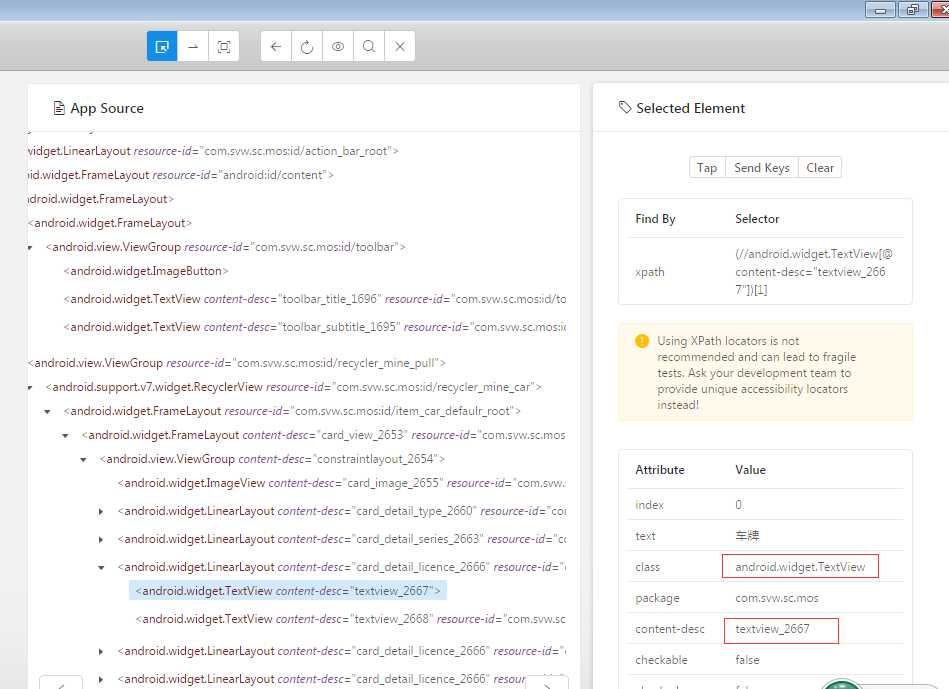Screen dimensions: 949x689
Task: Click the index attribute value 0
Action: [x=738, y=505]
